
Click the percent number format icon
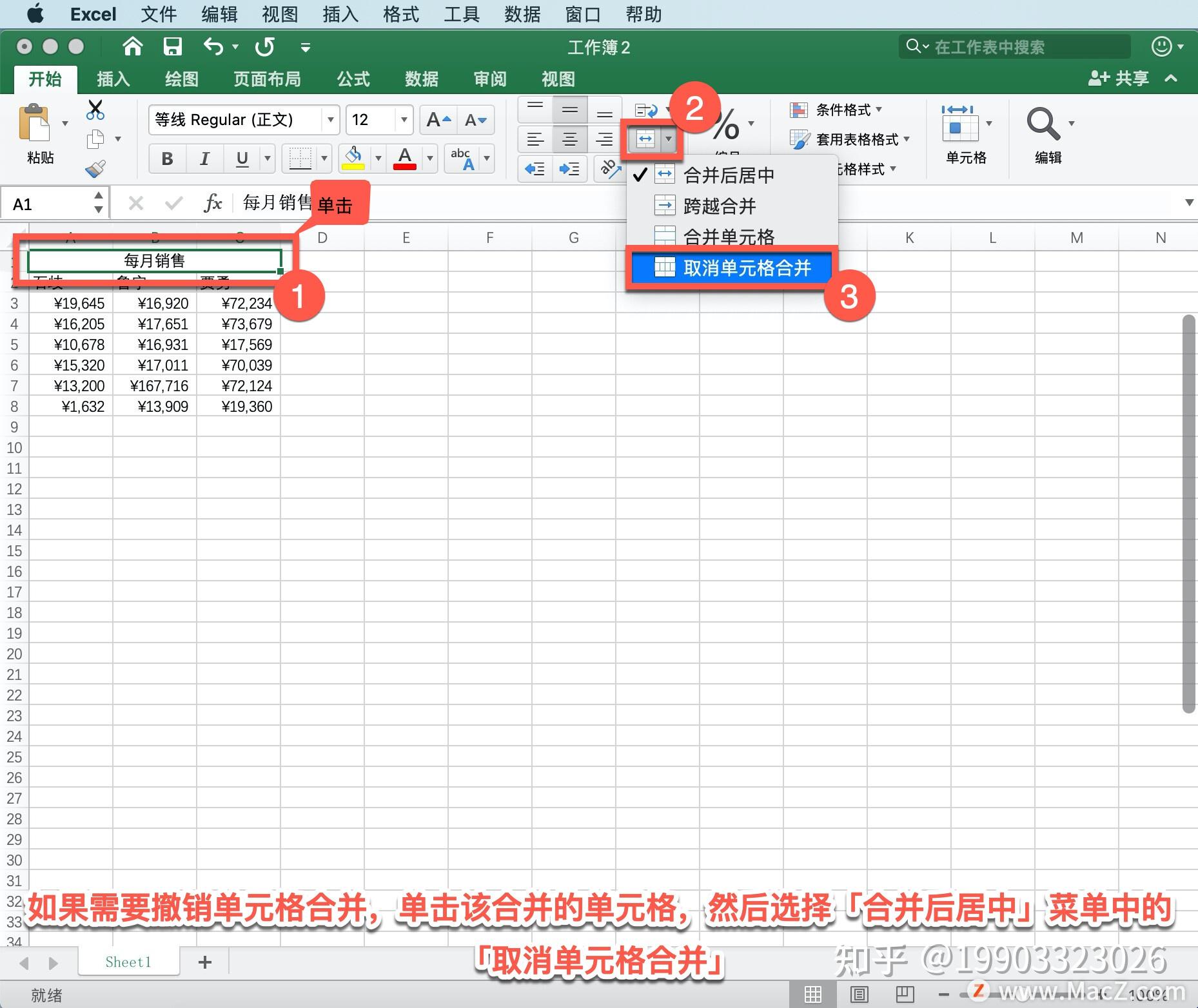coord(727,126)
